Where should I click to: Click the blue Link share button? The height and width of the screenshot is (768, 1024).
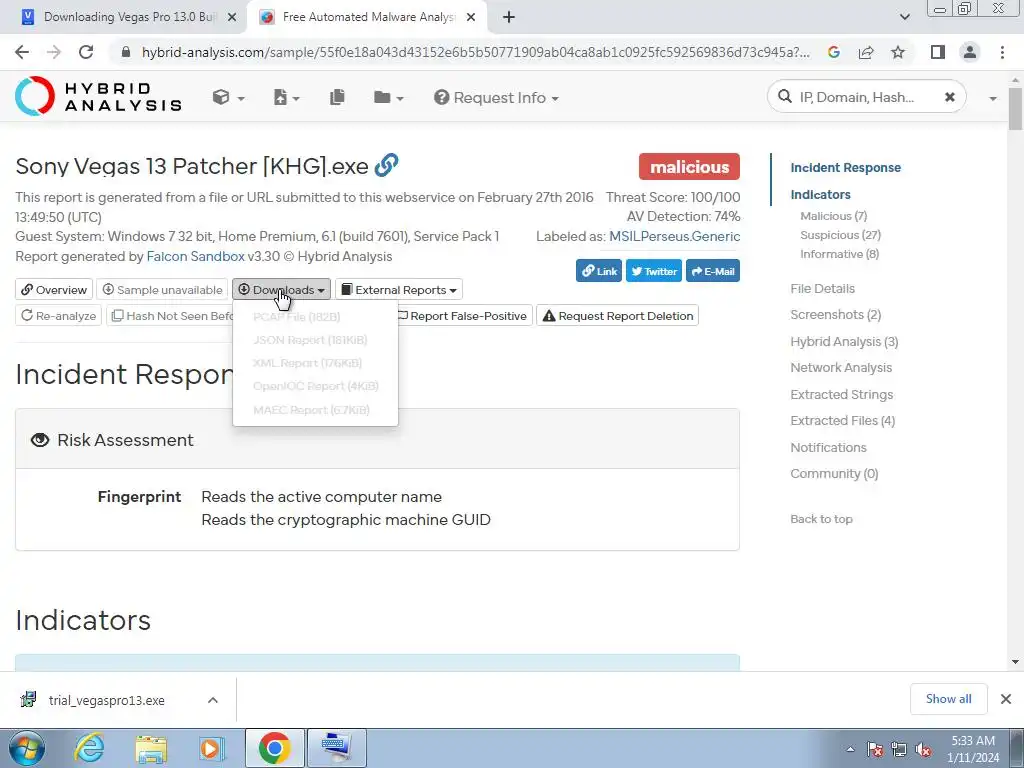click(599, 271)
